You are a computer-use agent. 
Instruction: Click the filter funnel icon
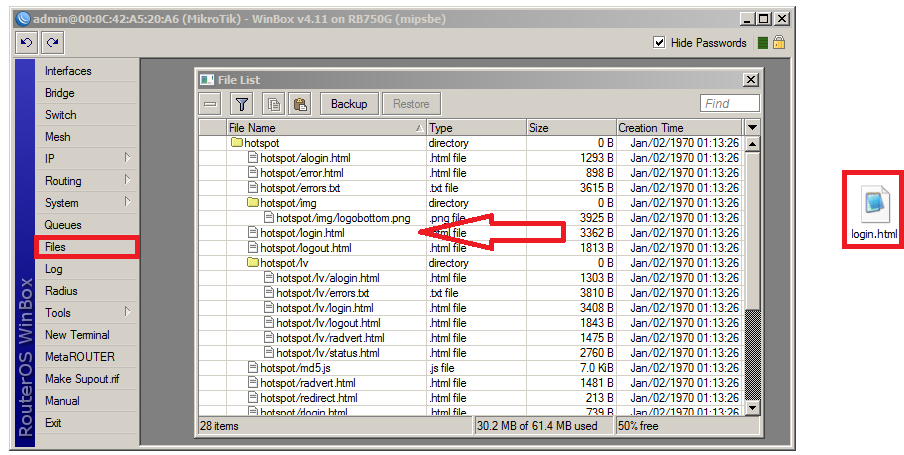click(241, 103)
